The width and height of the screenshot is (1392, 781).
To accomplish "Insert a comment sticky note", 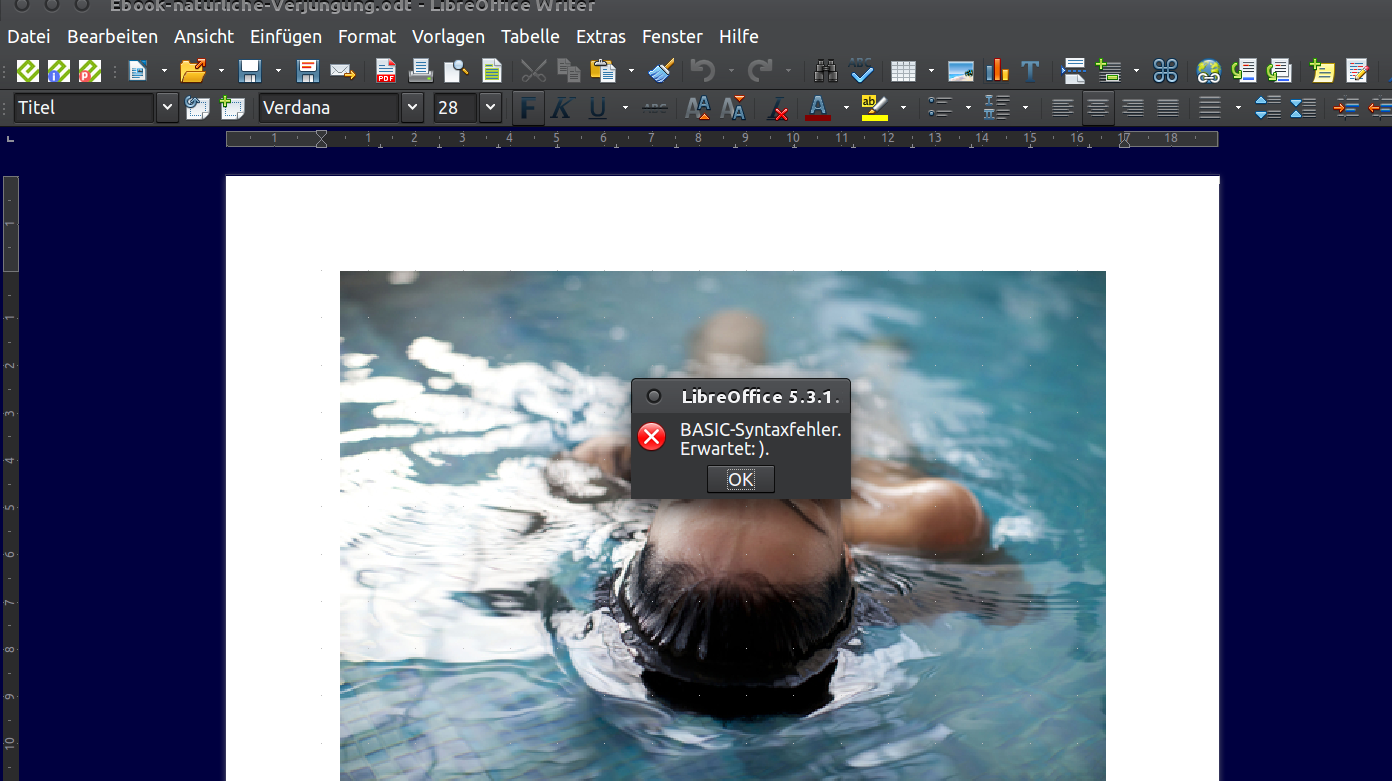I will tap(1322, 71).
